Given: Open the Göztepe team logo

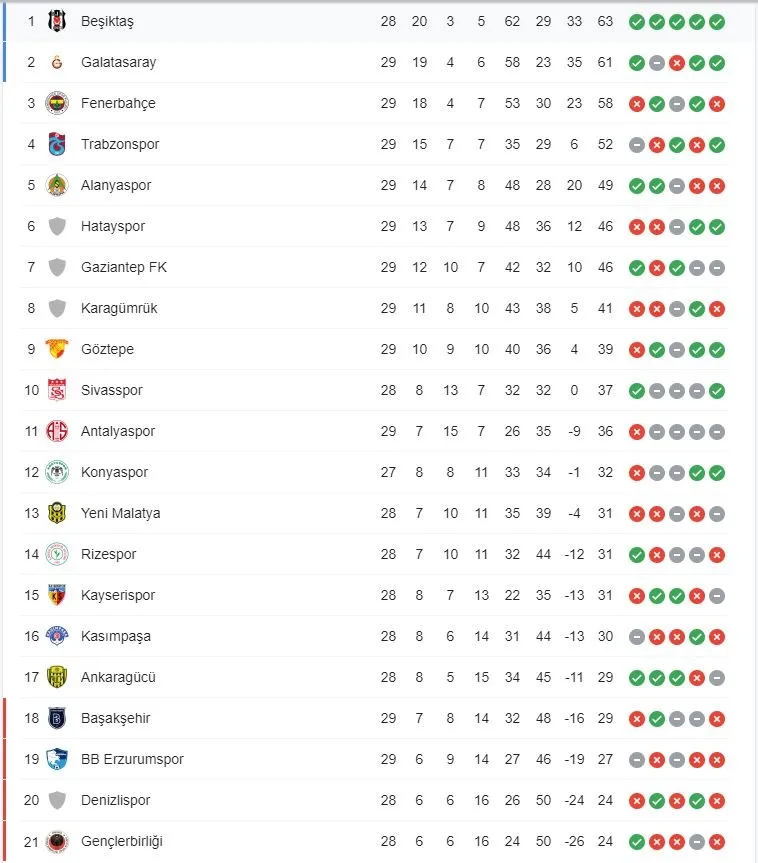Looking at the screenshot, I should point(57,349).
